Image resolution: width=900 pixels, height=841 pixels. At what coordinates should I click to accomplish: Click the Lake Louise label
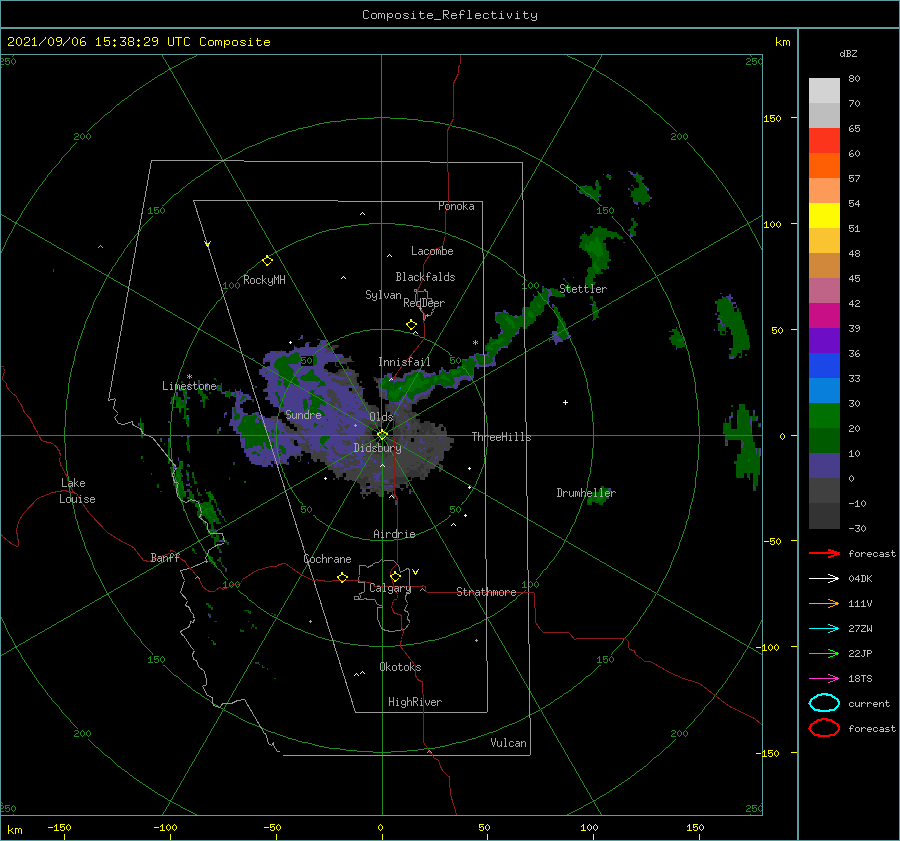pos(77,491)
